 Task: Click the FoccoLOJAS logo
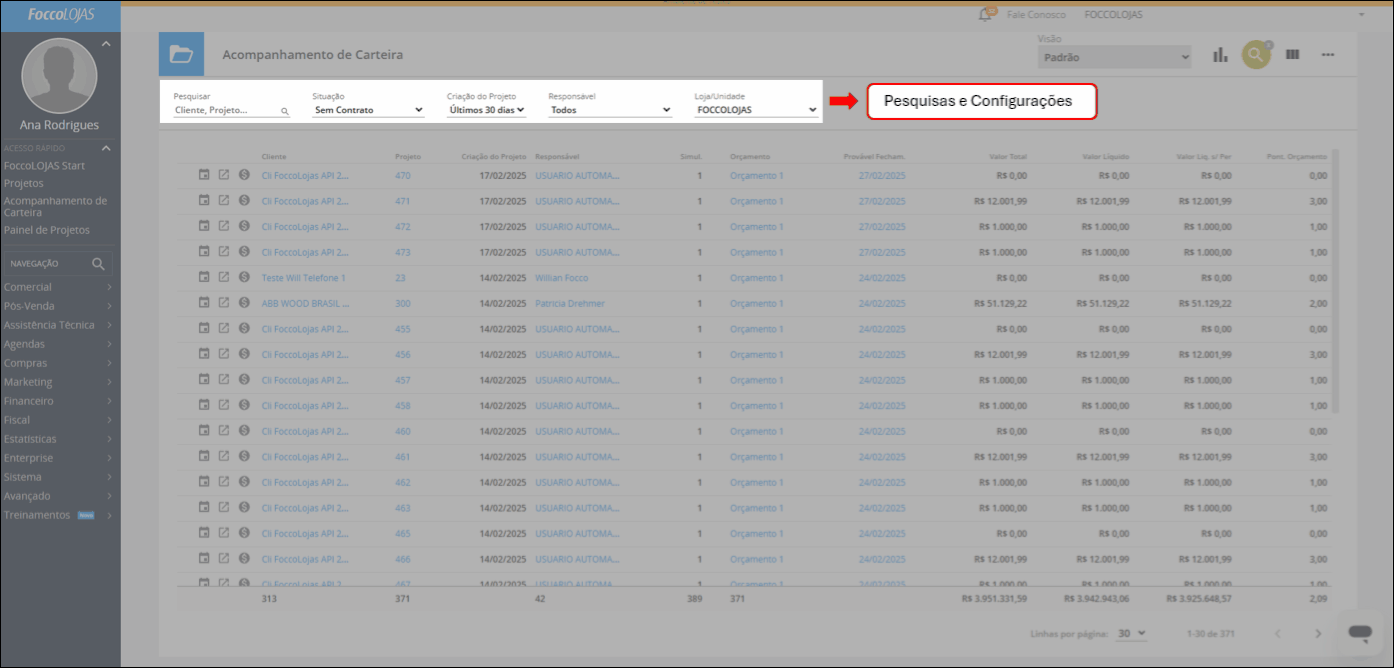60,15
